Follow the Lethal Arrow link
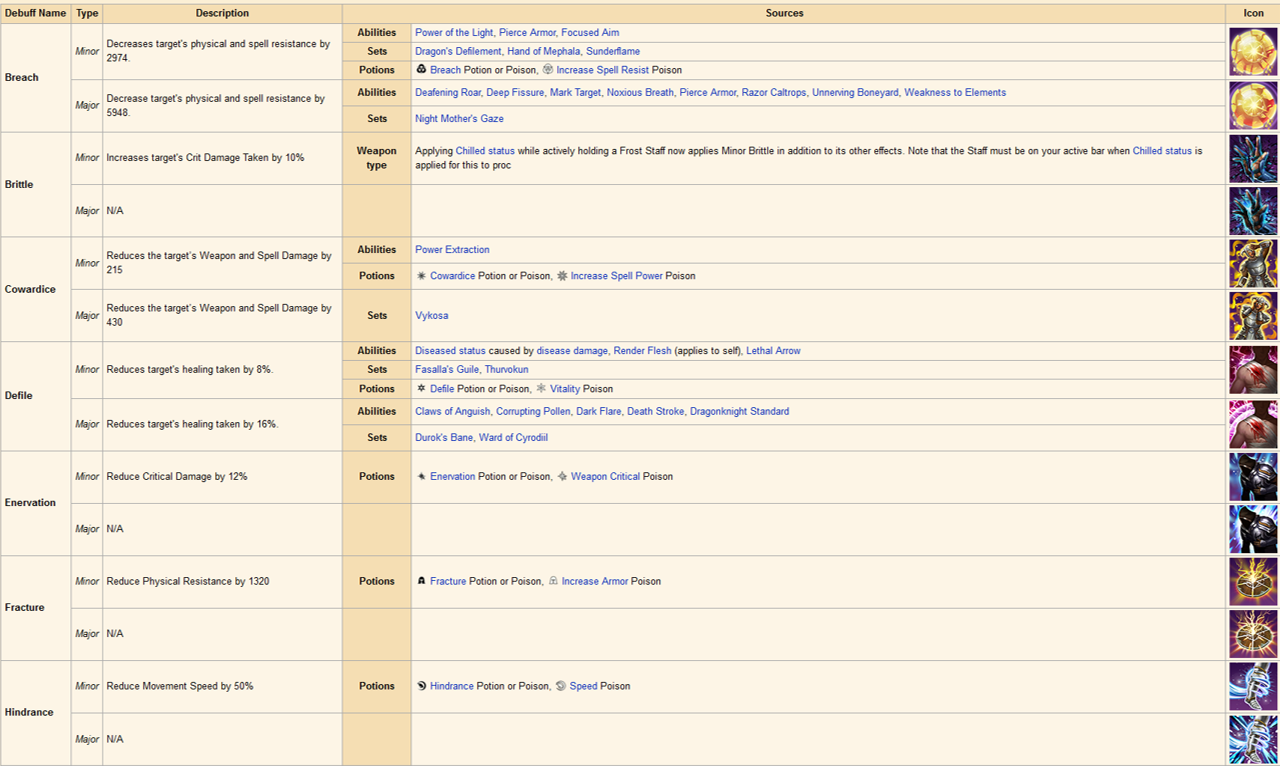The image size is (1280, 766). point(773,351)
